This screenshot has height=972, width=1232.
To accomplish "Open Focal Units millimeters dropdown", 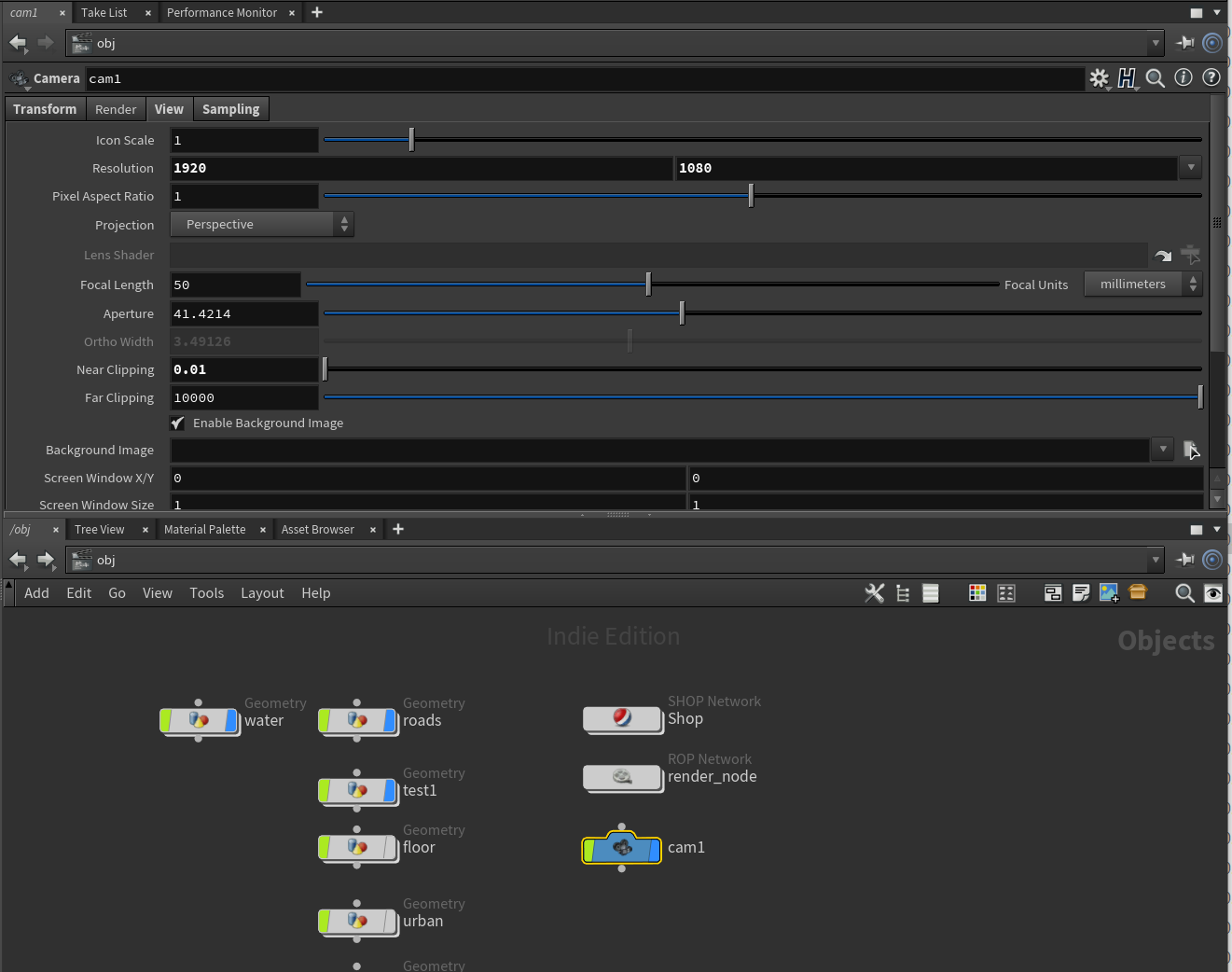I will (1143, 284).
